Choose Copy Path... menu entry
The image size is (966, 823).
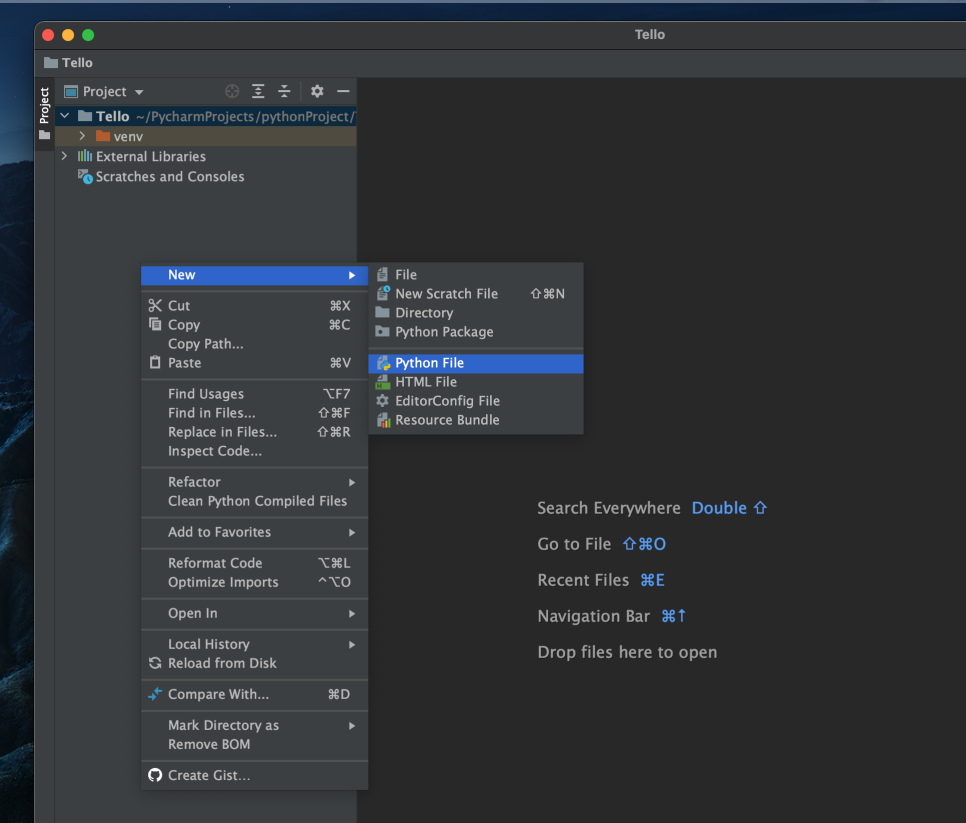tap(254, 344)
